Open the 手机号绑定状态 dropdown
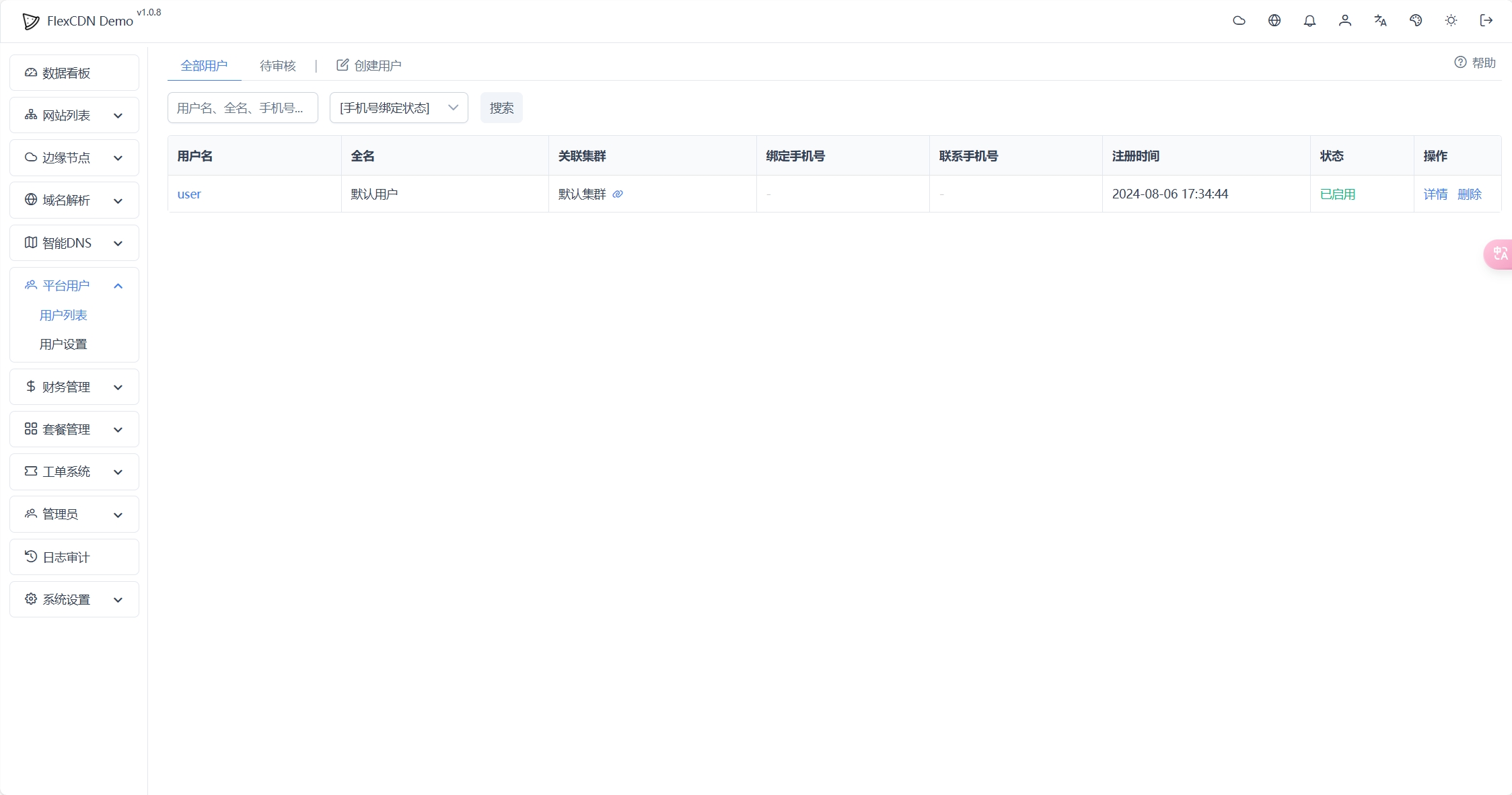This screenshot has width=1512, height=795. click(398, 108)
